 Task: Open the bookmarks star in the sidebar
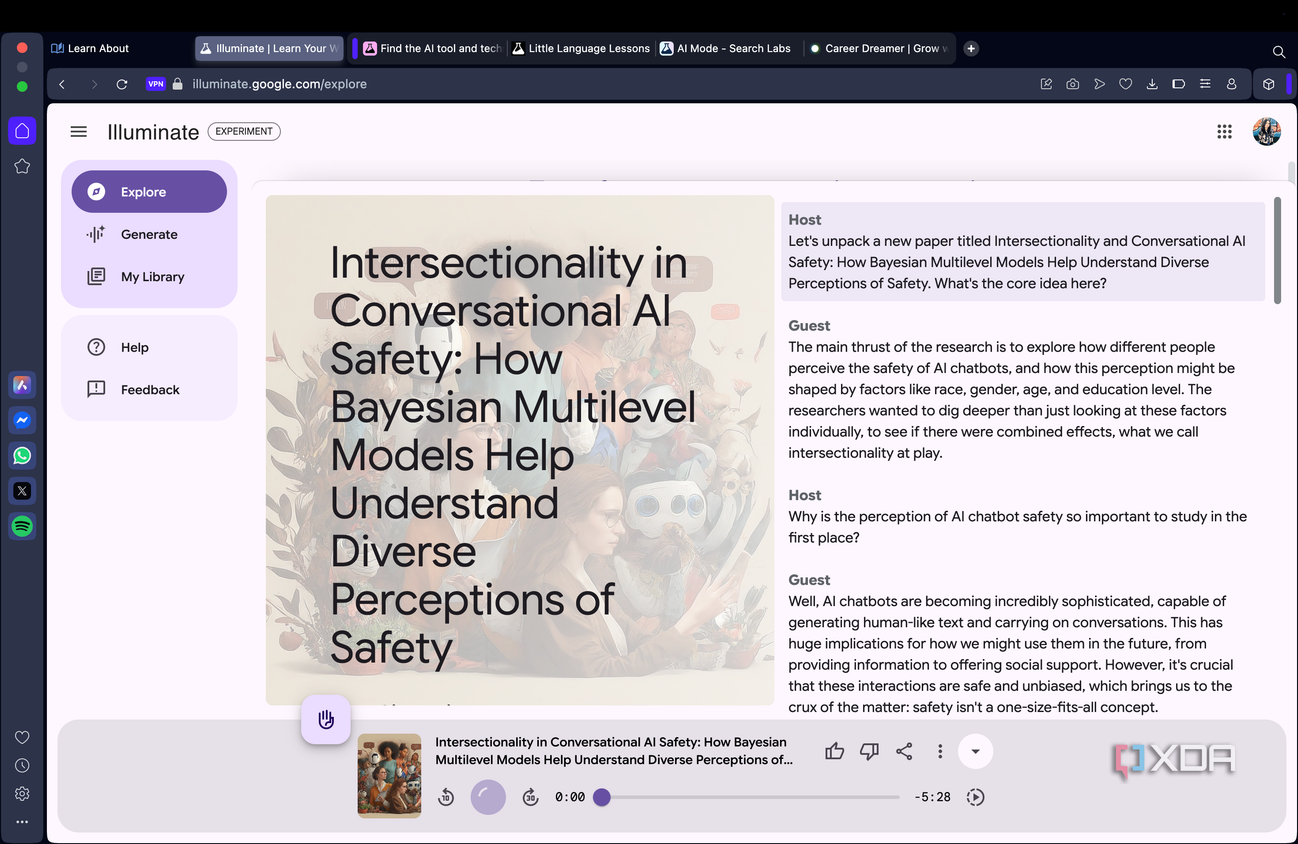point(22,167)
